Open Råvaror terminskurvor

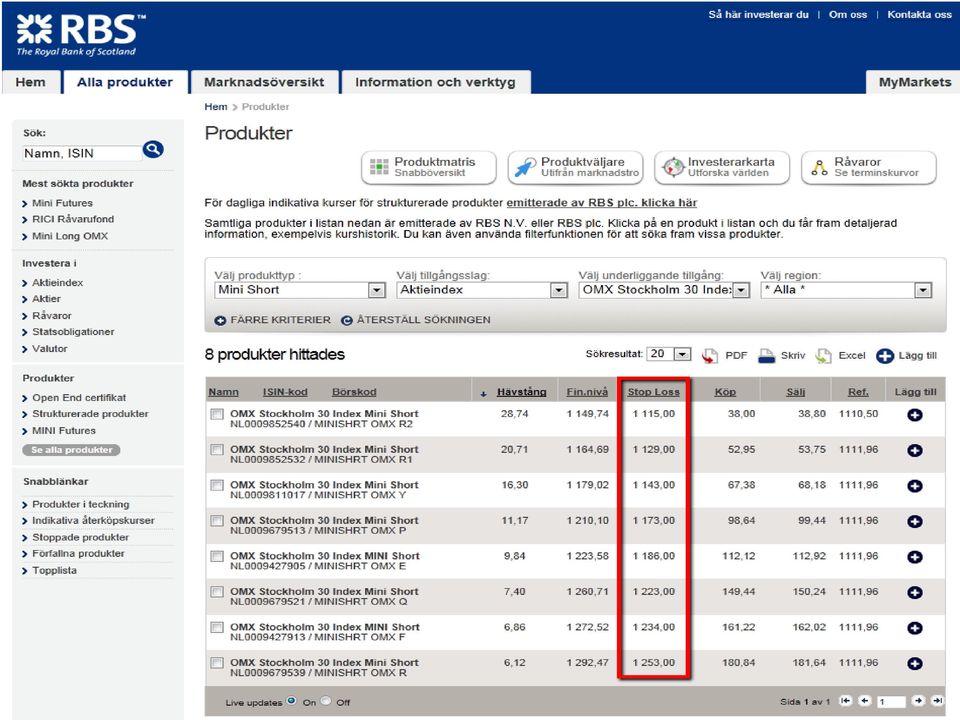869,167
